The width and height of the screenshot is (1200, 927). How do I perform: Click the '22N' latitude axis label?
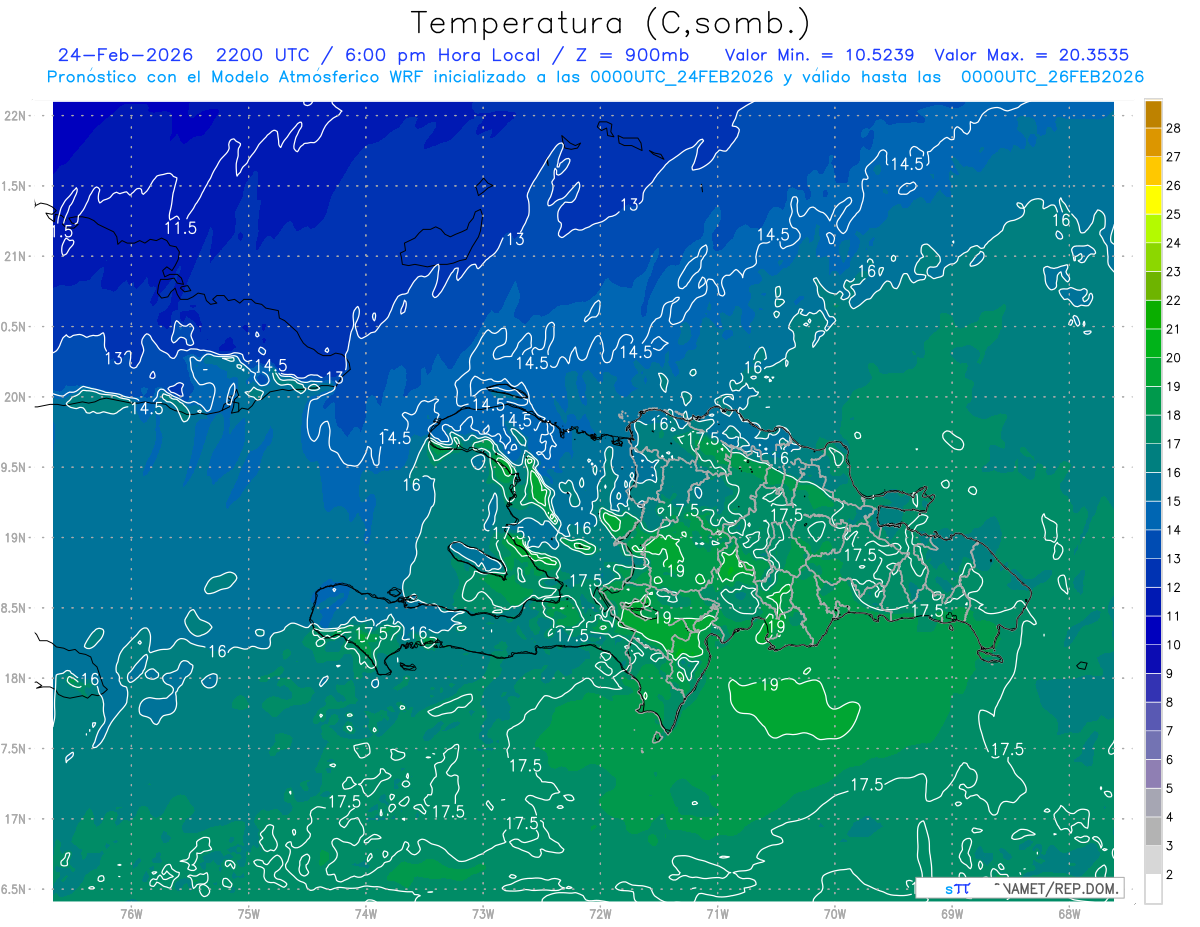tap(15, 115)
